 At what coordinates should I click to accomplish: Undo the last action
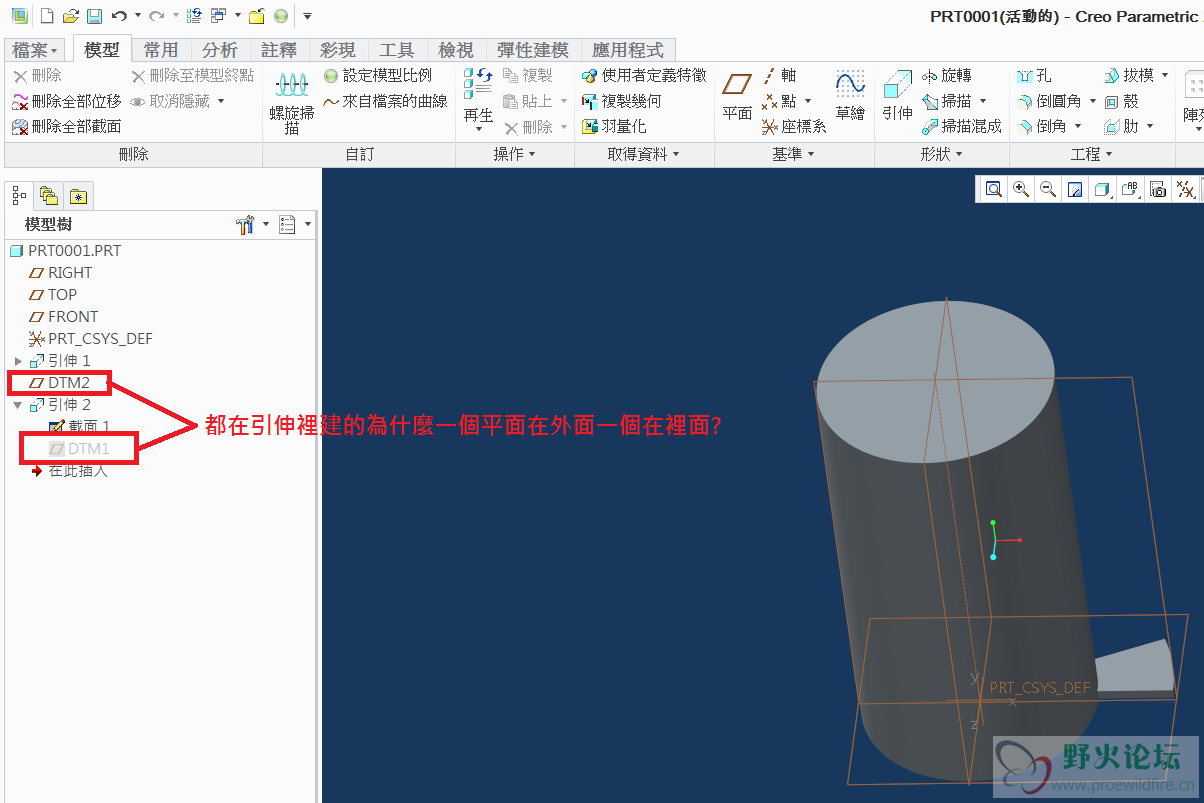119,16
